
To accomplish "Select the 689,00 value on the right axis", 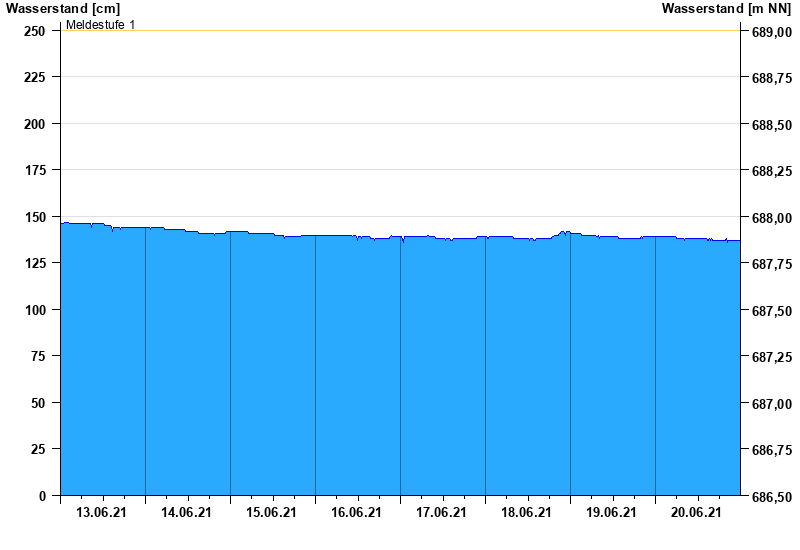I will [771, 32].
